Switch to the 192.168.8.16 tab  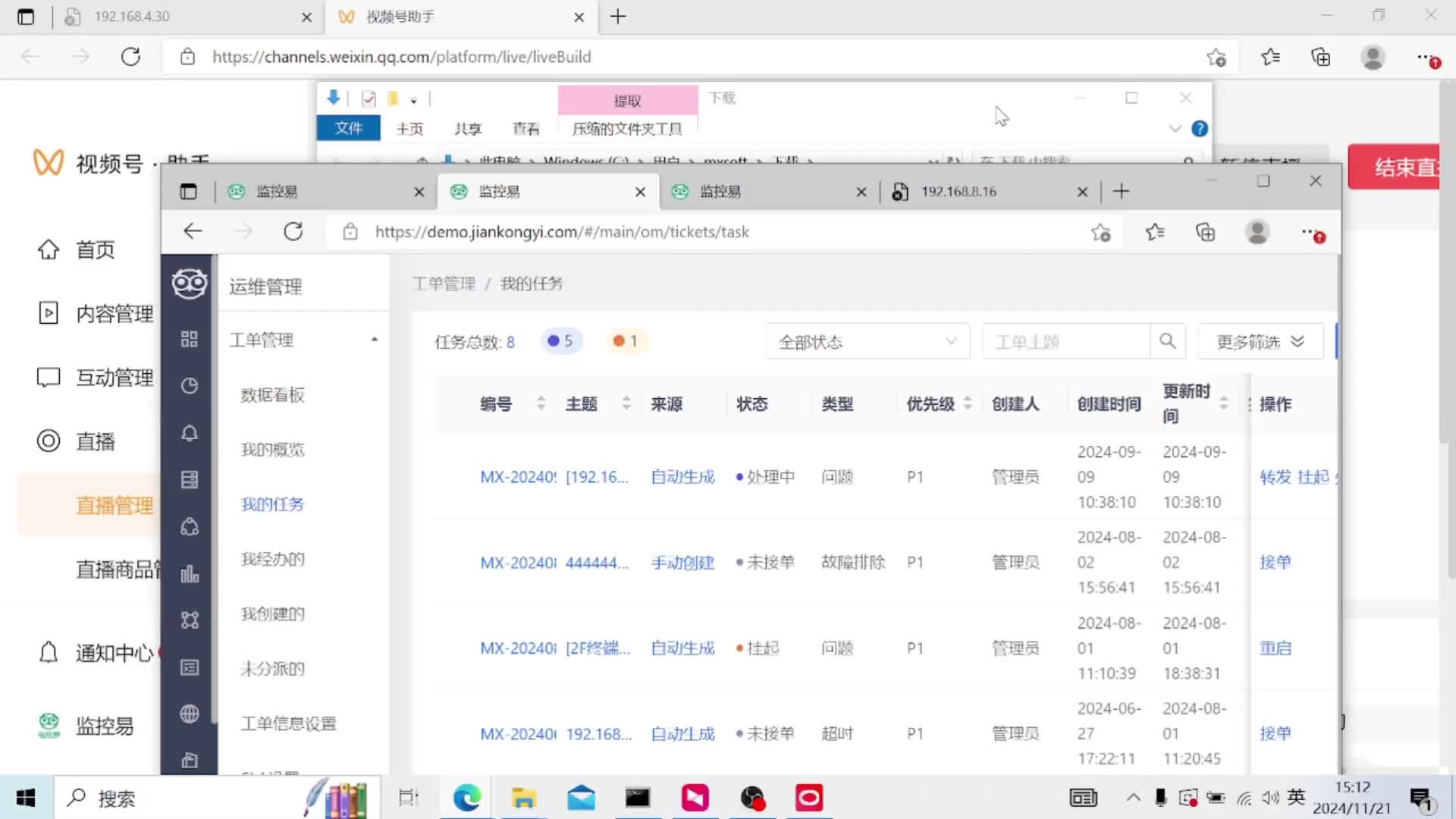pos(959,192)
